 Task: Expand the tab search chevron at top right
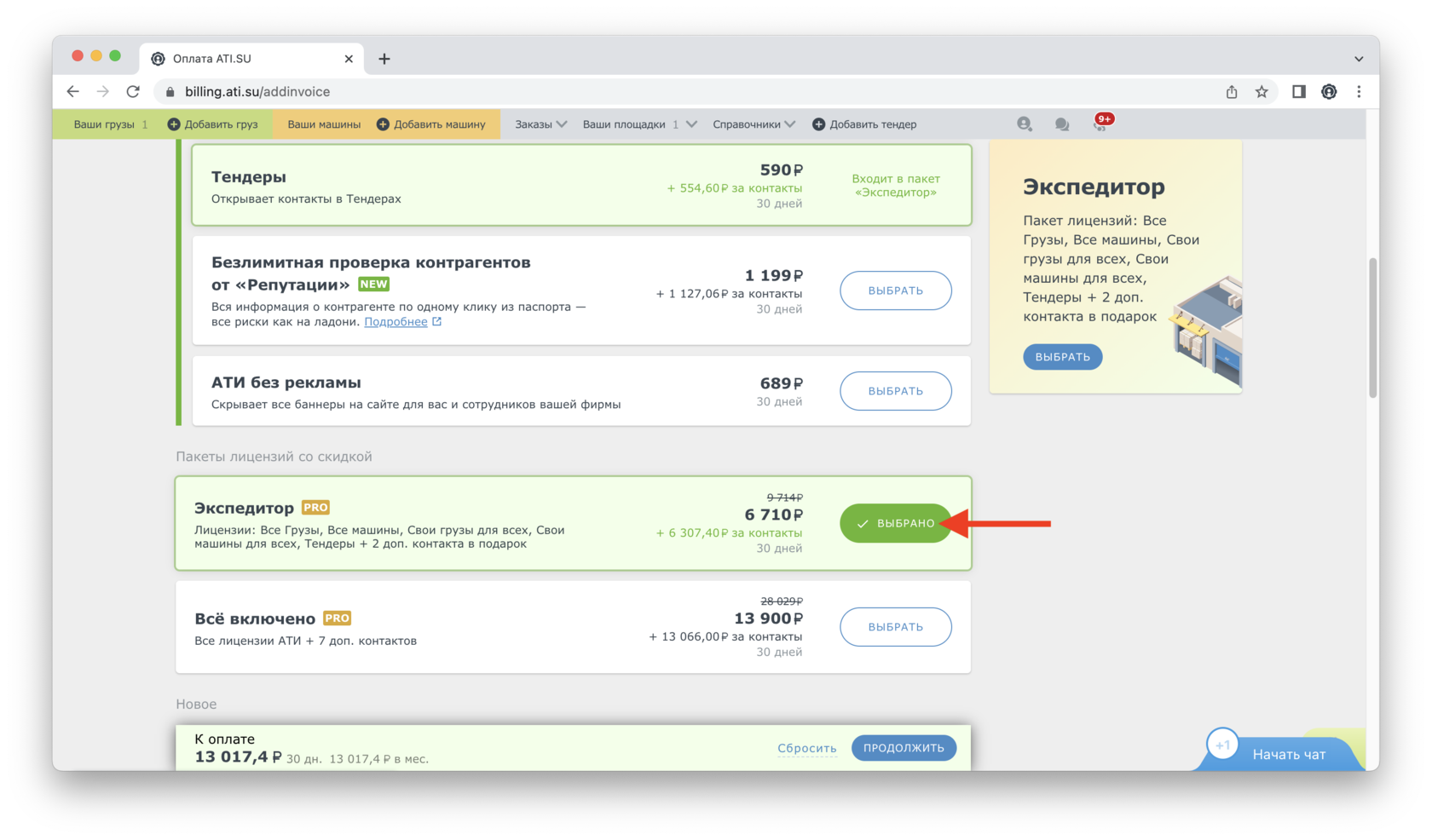pyautogui.click(x=1359, y=59)
